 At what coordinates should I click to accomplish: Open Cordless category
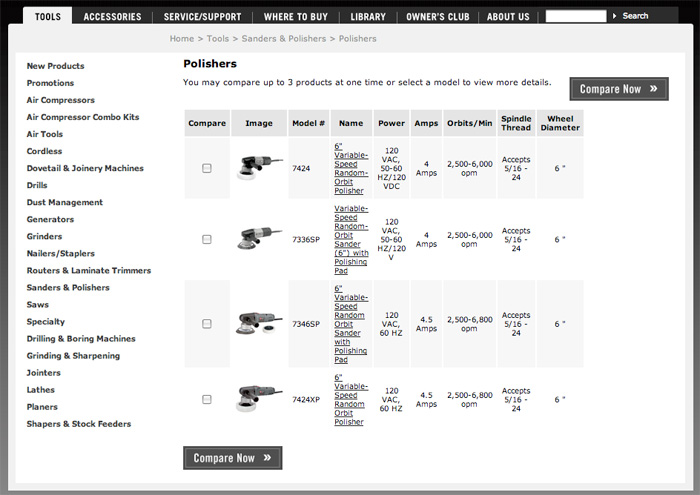click(x=44, y=151)
